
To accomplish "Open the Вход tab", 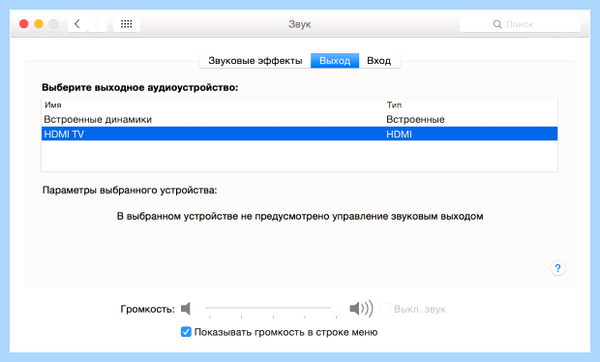I will (x=379, y=61).
